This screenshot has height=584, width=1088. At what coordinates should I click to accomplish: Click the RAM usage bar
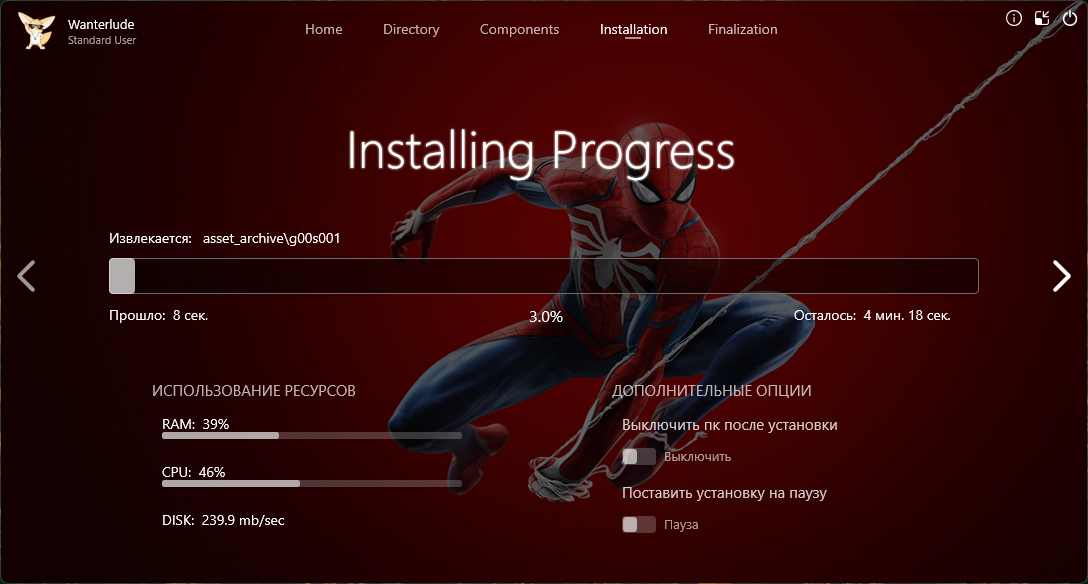pos(311,436)
